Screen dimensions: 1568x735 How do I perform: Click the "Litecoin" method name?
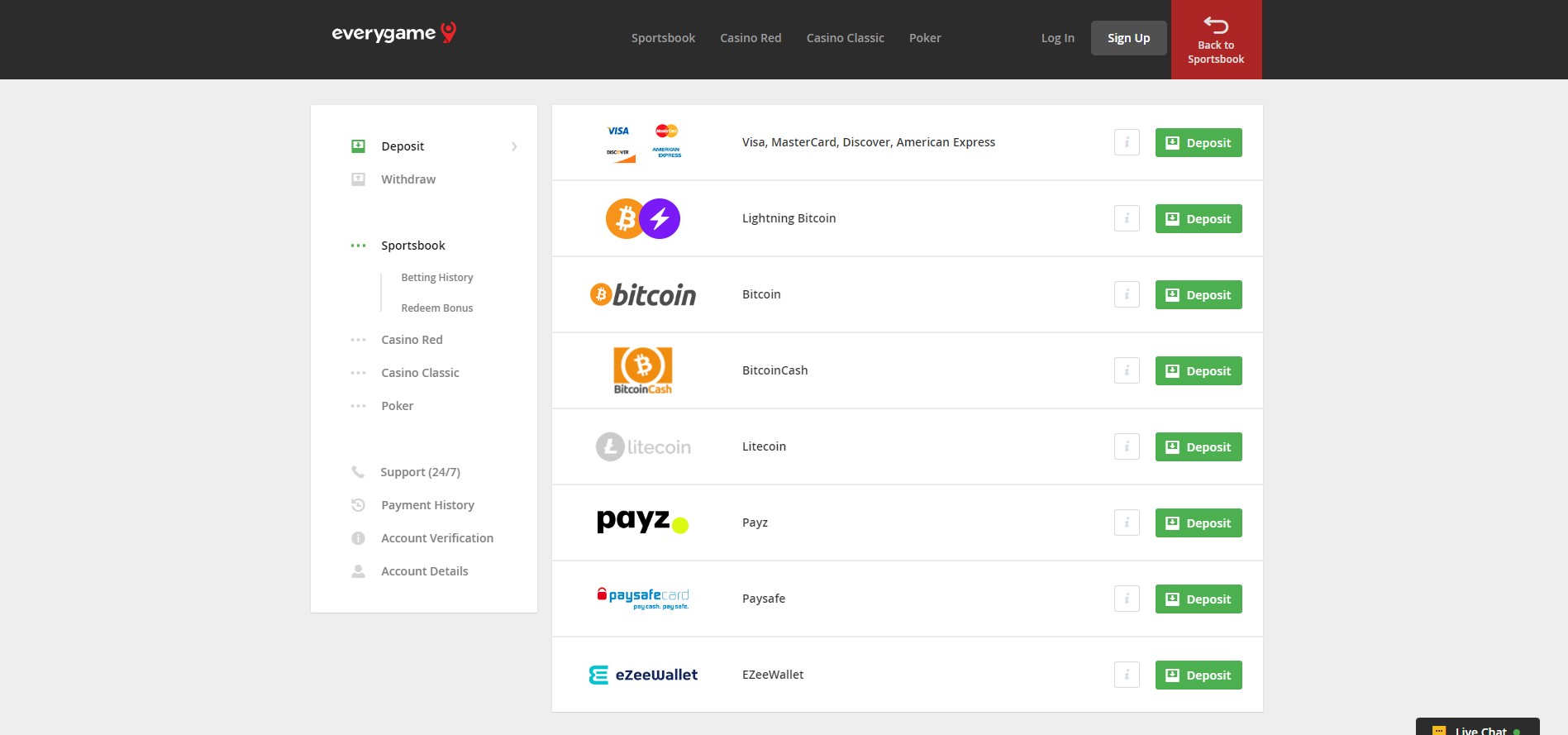pos(764,446)
